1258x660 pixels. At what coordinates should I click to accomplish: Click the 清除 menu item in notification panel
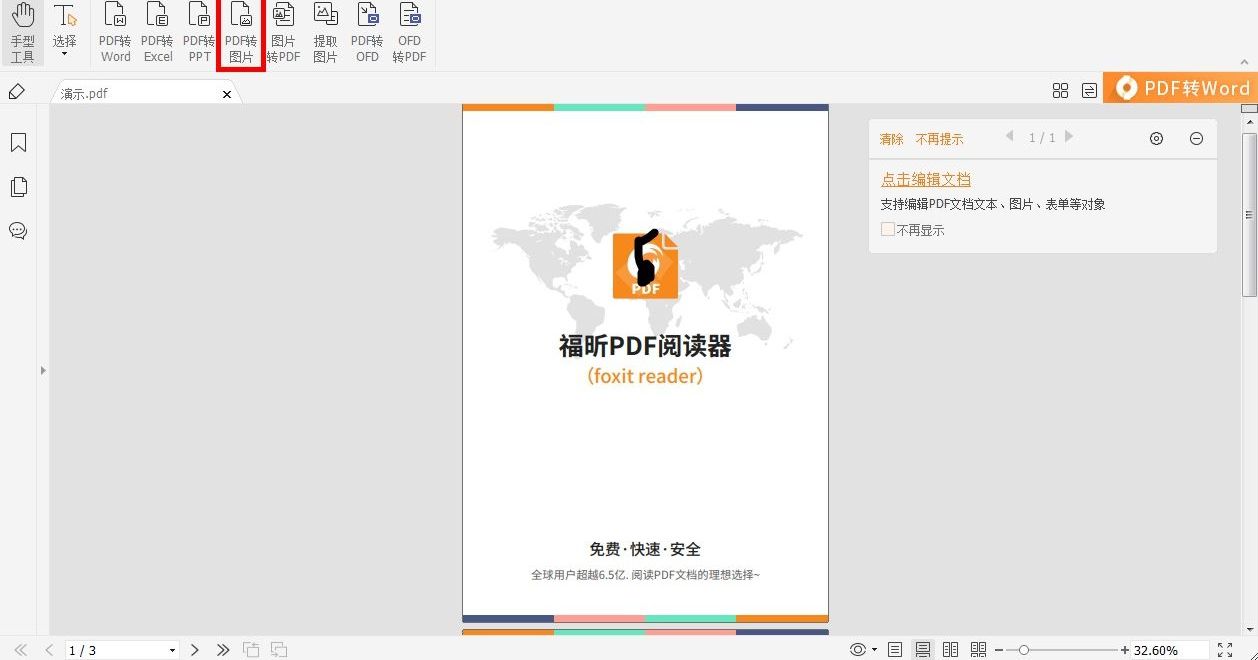(891, 139)
